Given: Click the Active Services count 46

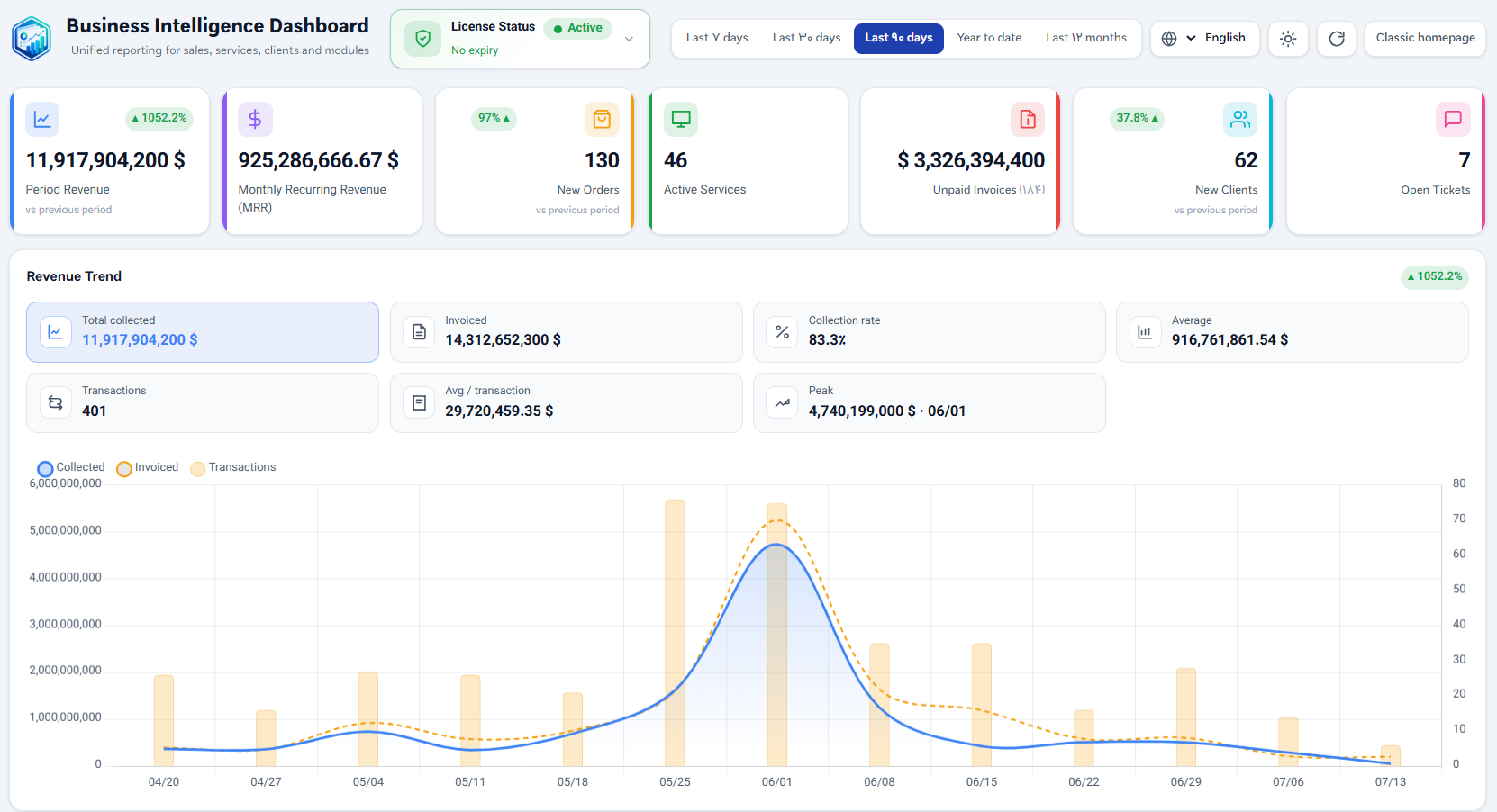Looking at the screenshot, I should (x=676, y=160).
